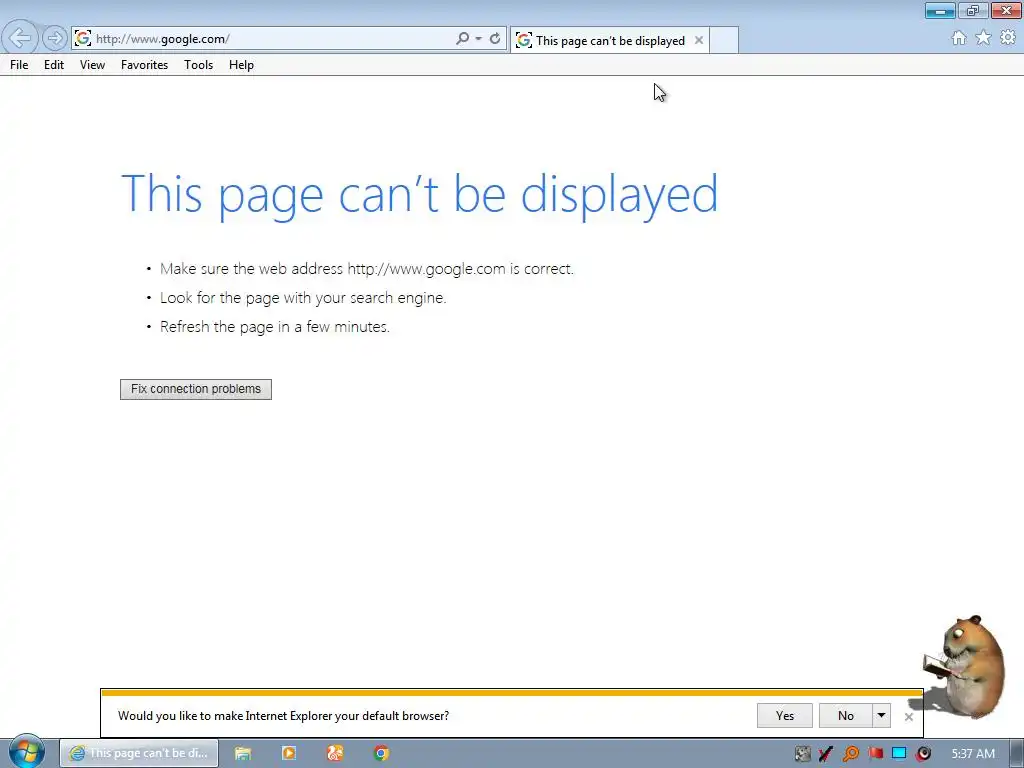1024x768 pixels.
Task: Open the Home page via house icon
Action: (x=959, y=38)
